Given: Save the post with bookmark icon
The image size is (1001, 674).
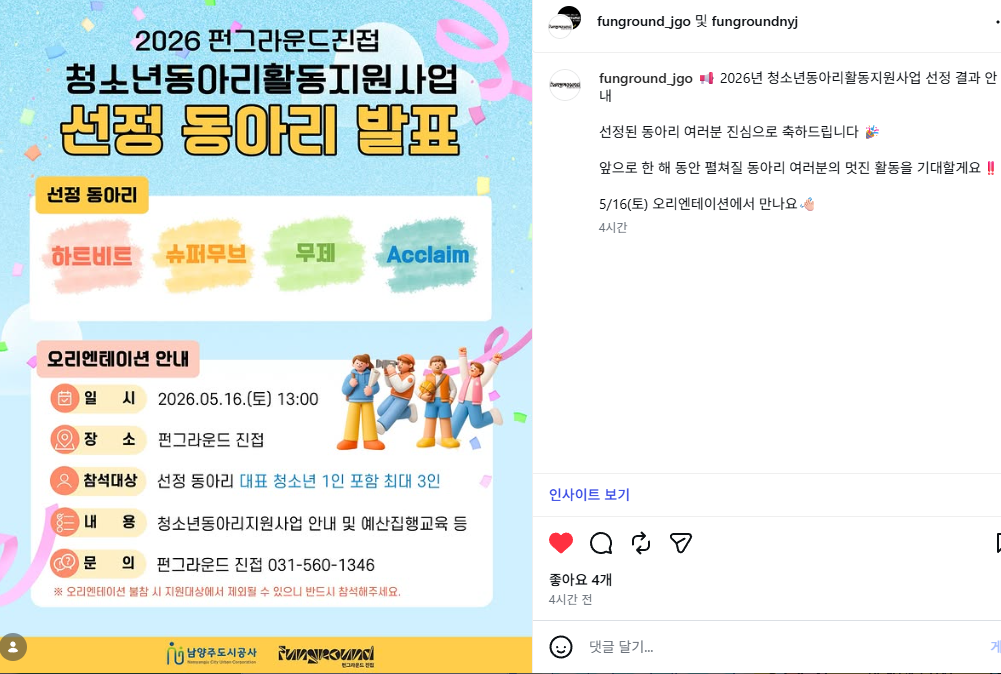Looking at the screenshot, I should 998,543.
